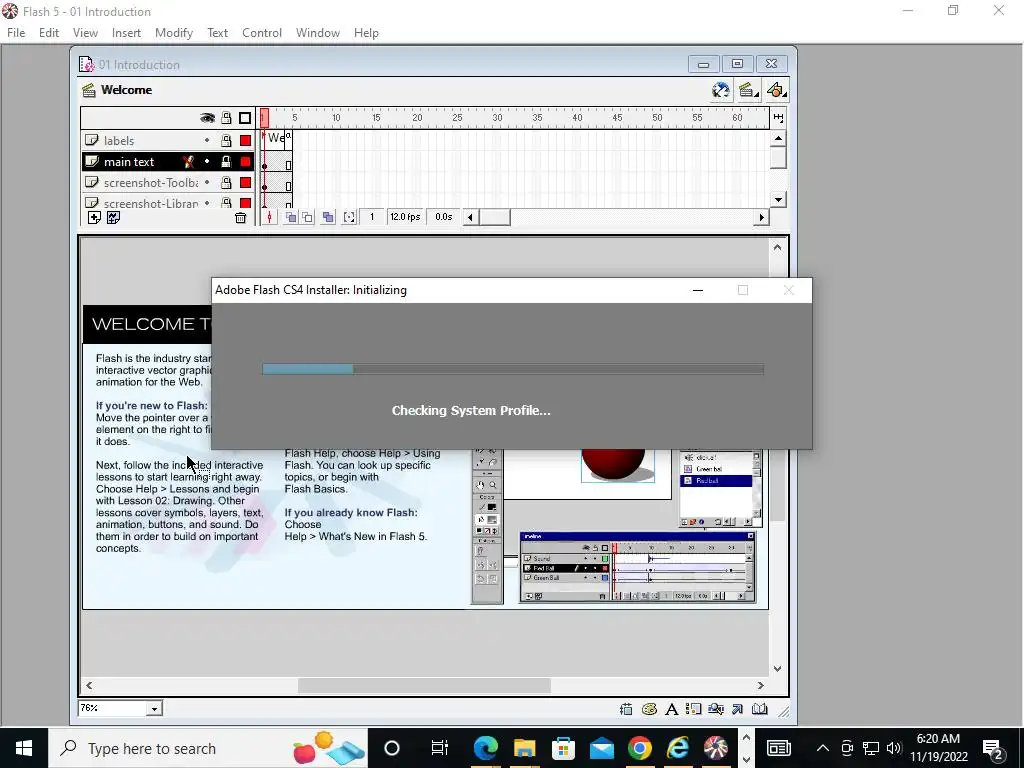Open the File menu

point(16,33)
